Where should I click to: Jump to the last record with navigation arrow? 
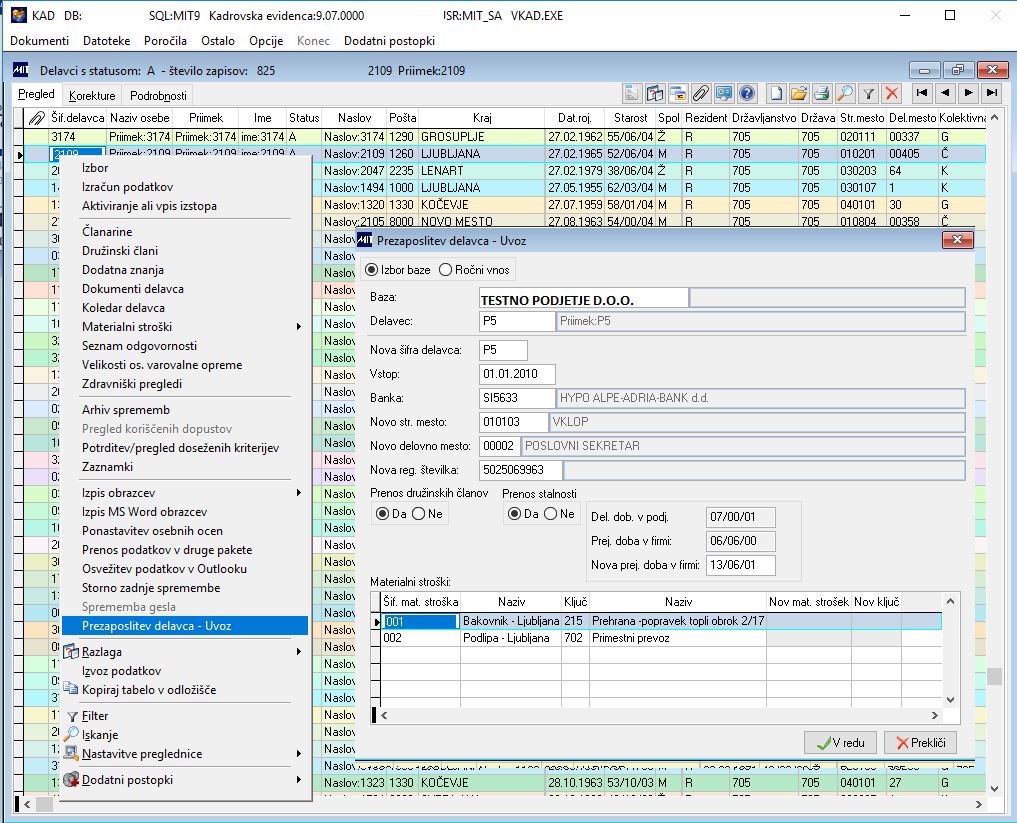992,93
